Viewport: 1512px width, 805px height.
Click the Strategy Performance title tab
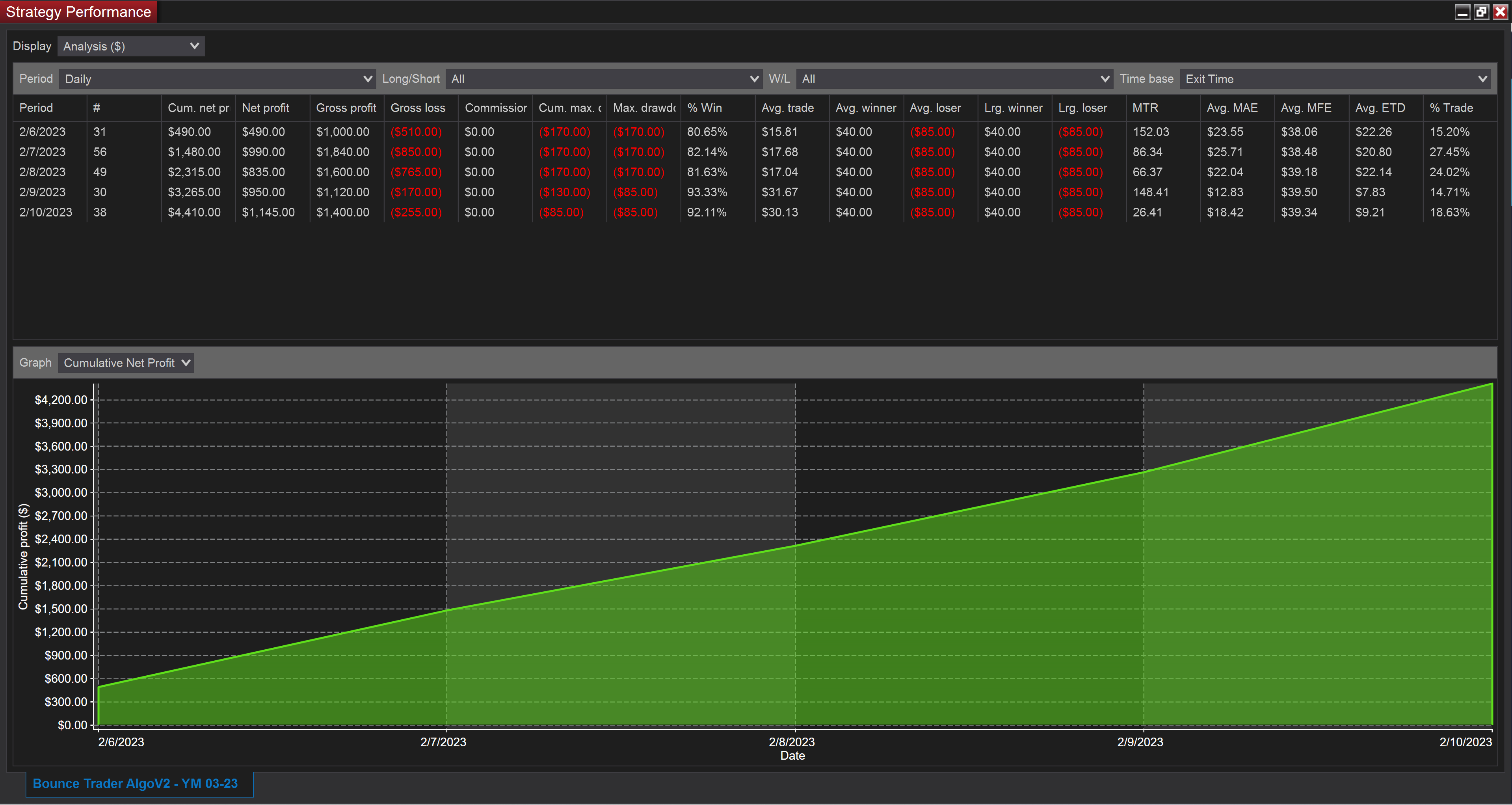(79, 12)
